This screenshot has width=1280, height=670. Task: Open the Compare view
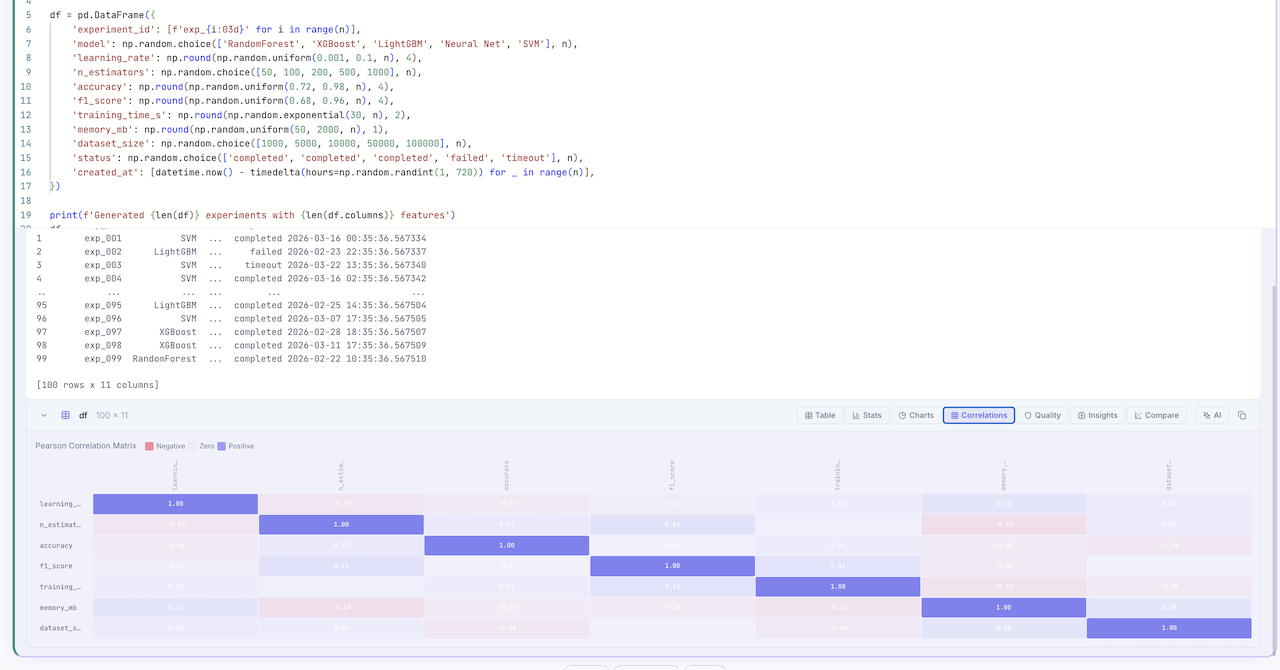[x=1156, y=415]
